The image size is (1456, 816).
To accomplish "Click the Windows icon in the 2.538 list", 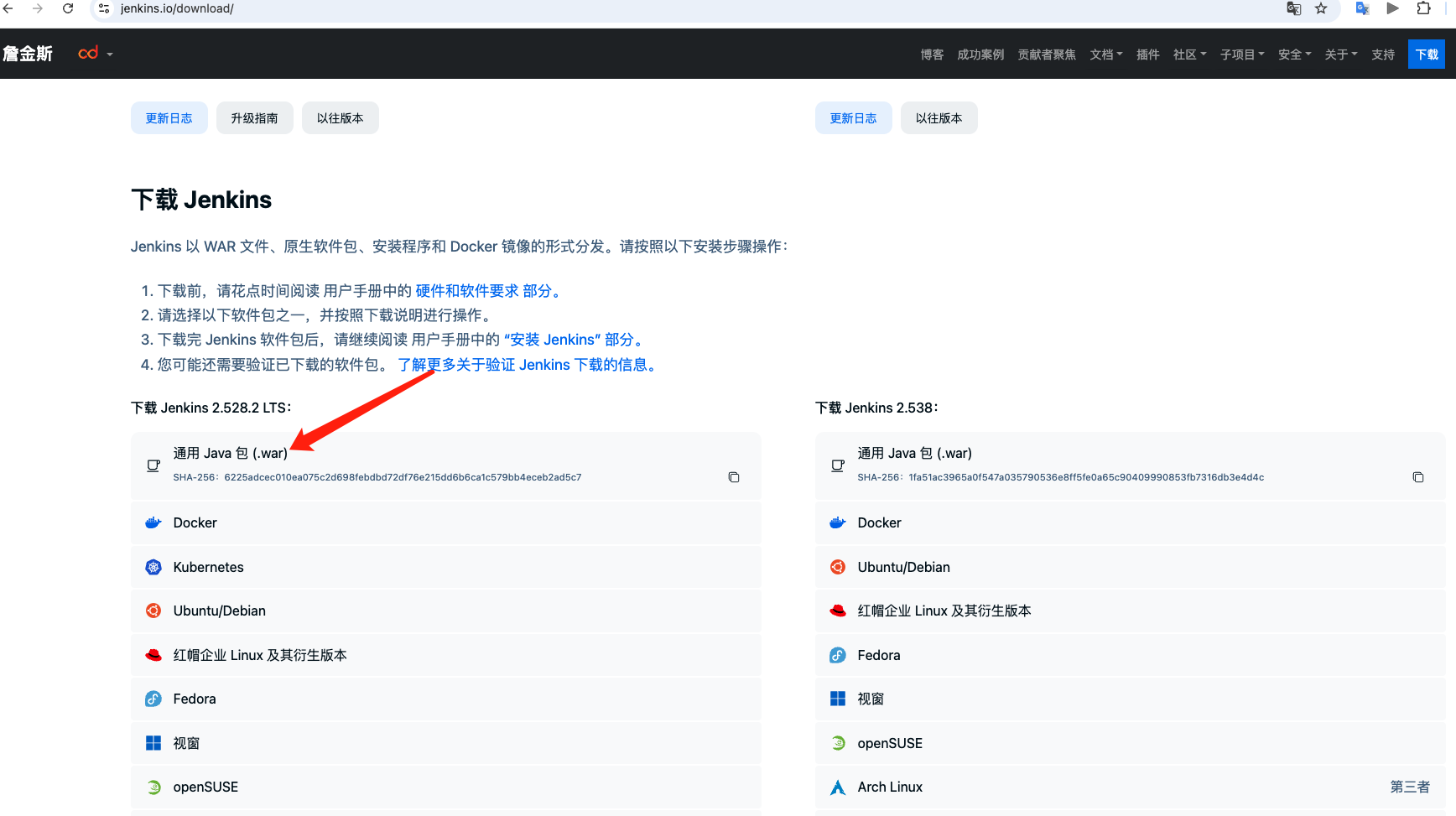I will 838,699.
